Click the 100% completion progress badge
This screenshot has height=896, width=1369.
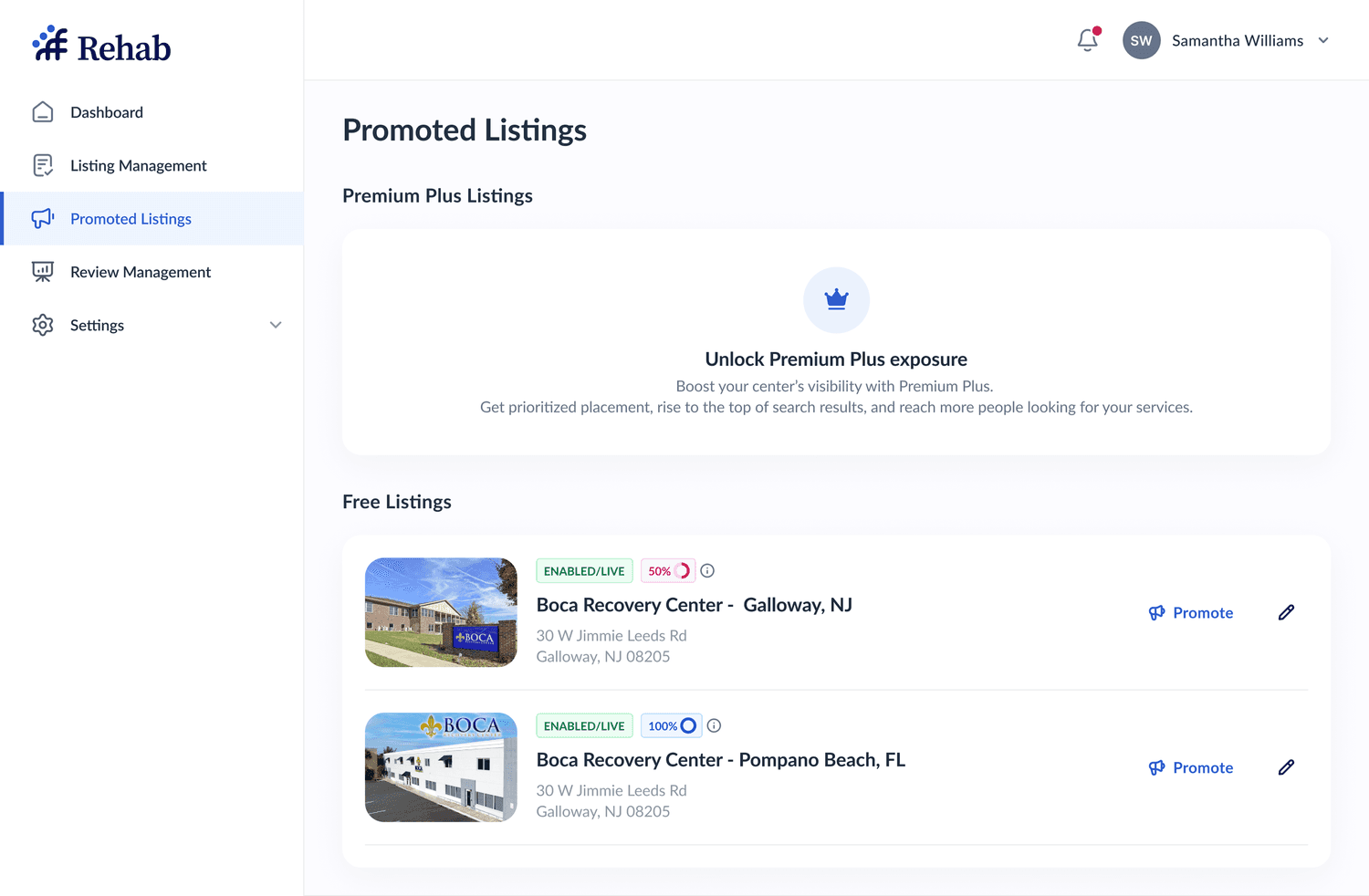[672, 726]
